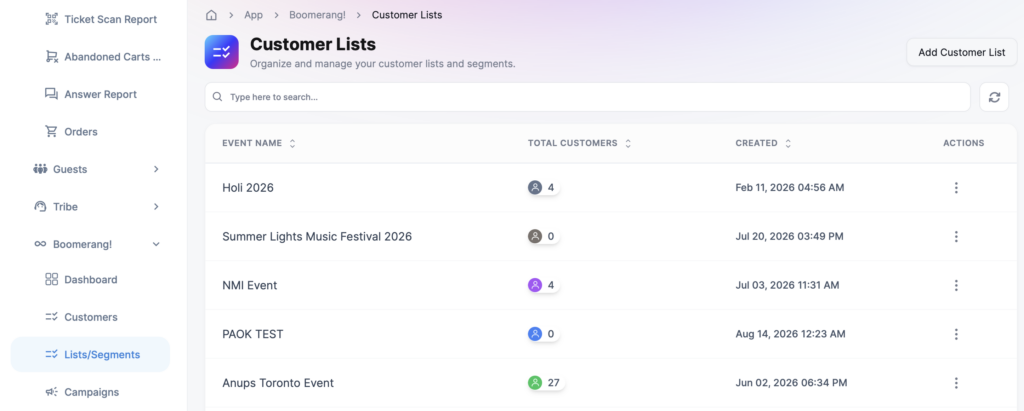Sort by Event Name column arrows
The height and width of the screenshot is (411, 1024).
coord(292,143)
